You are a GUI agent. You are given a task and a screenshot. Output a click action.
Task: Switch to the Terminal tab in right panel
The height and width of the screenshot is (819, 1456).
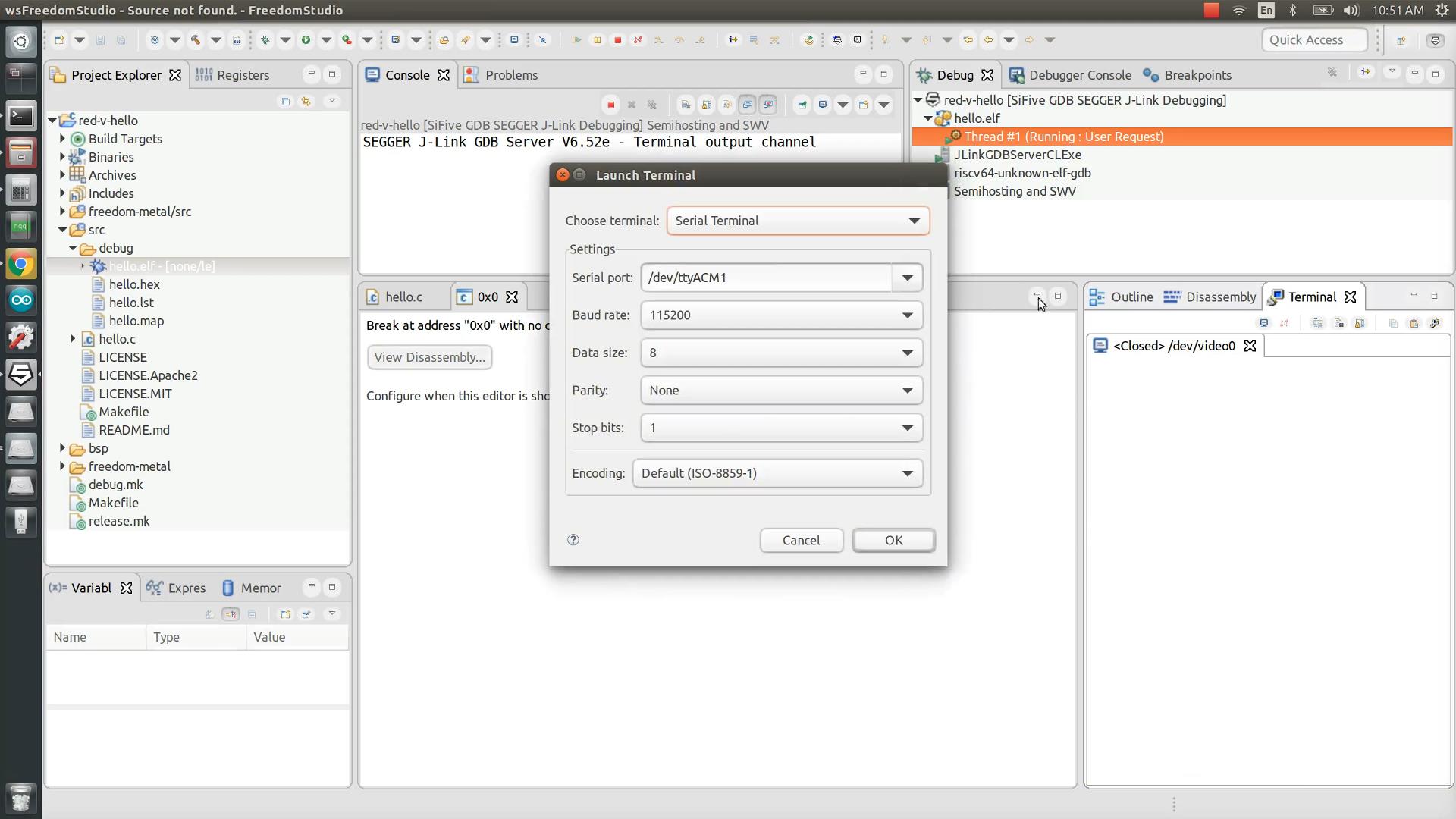coord(1312,296)
